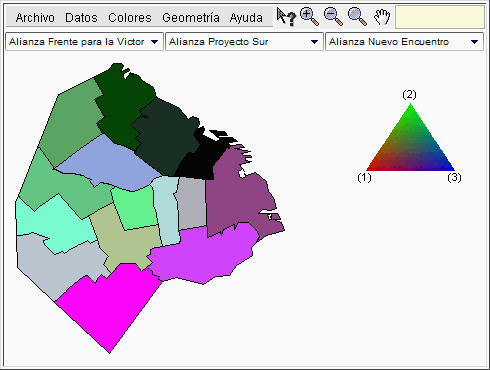Open the Colores menu
The width and height of the screenshot is (490, 370).
(130, 17)
